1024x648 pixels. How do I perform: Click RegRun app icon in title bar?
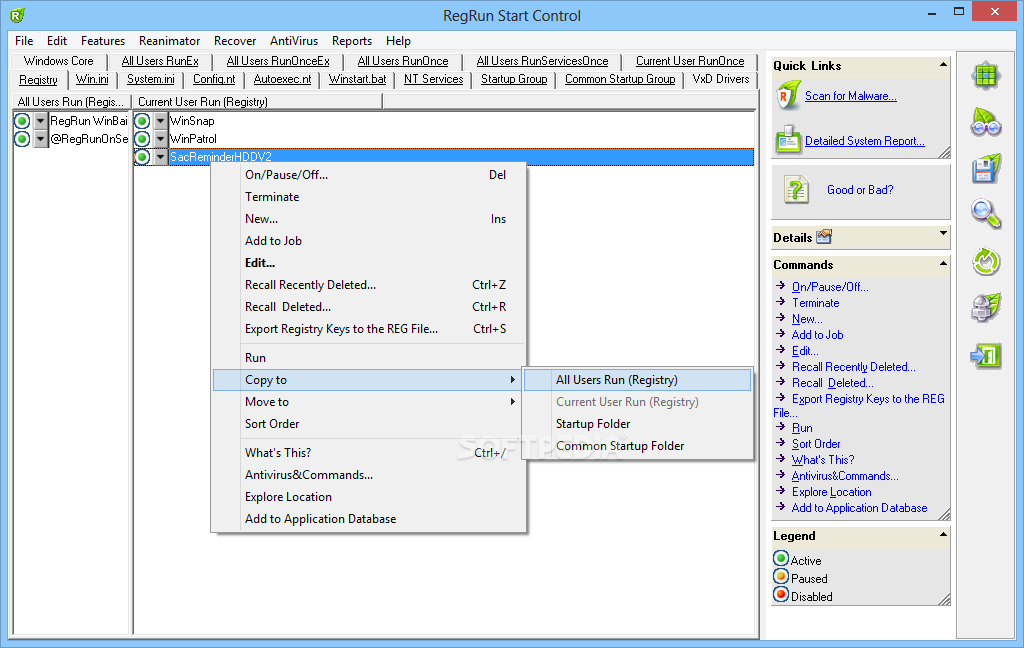(18, 15)
